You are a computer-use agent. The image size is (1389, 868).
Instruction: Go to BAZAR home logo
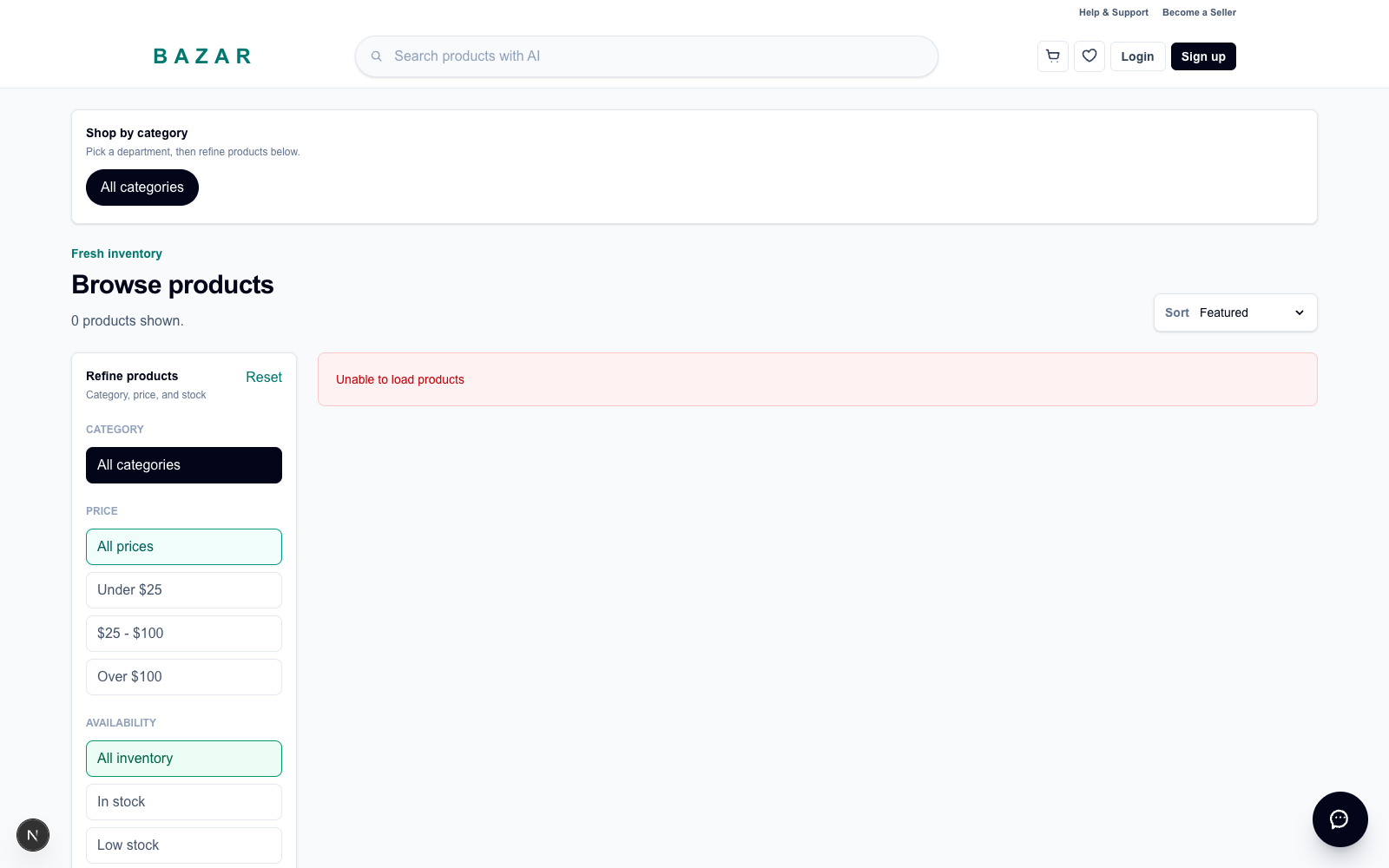[x=202, y=56]
